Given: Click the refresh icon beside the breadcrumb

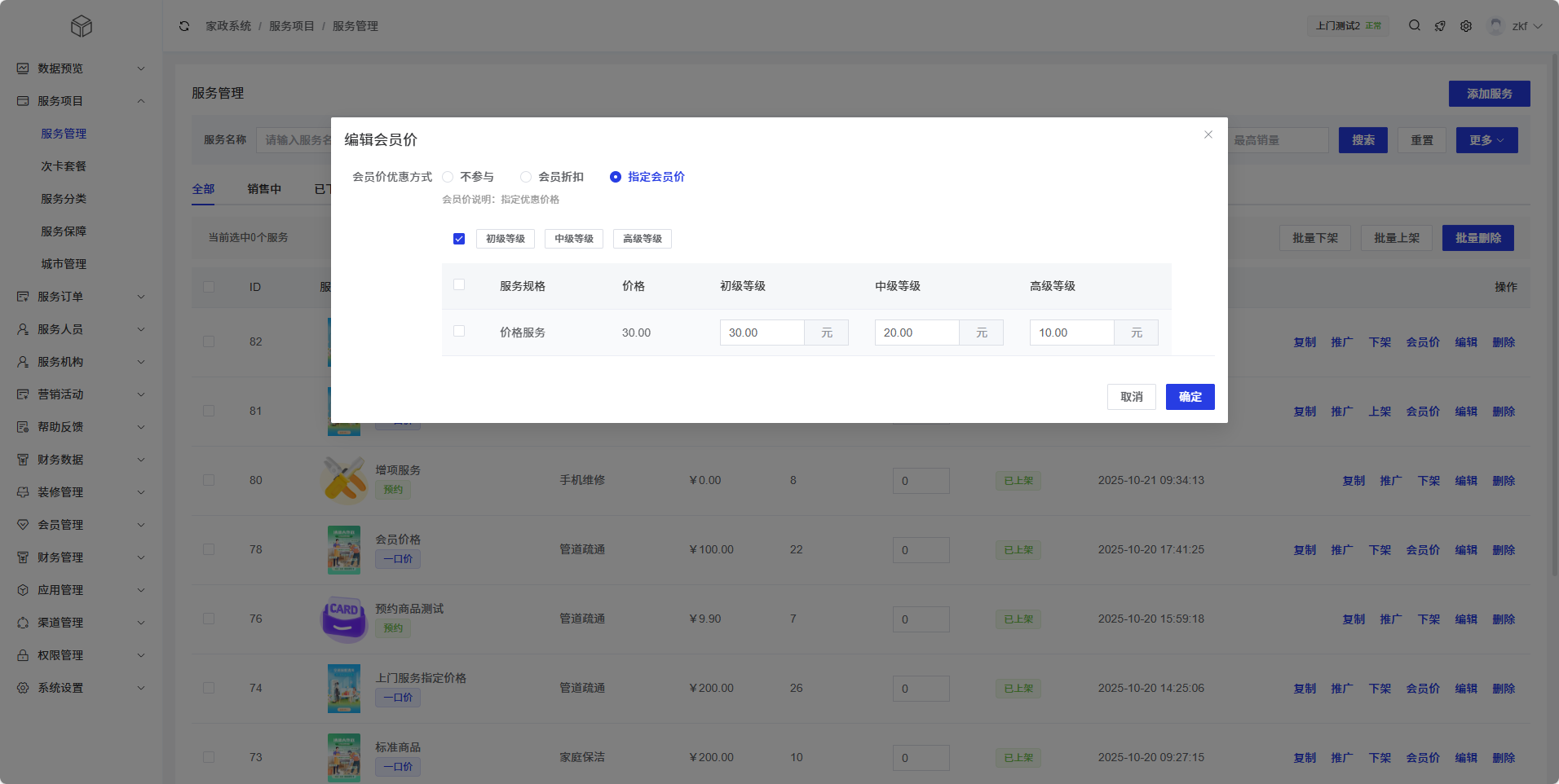Looking at the screenshot, I should click(x=184, y=26).
